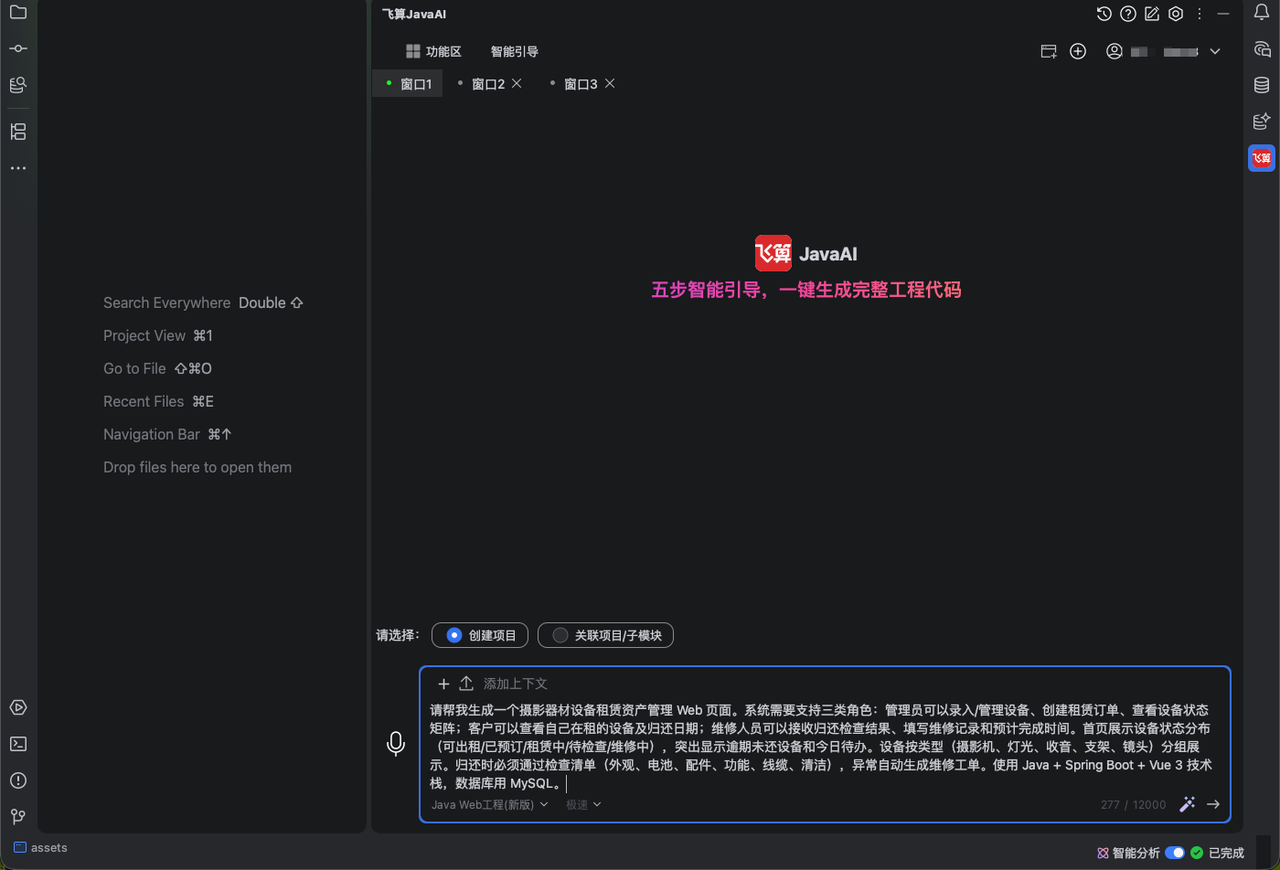Image resolution: width=1280 pixels, height=870 pixels.
Task: Open chat history clock icon
Action: click(1104, 14)
